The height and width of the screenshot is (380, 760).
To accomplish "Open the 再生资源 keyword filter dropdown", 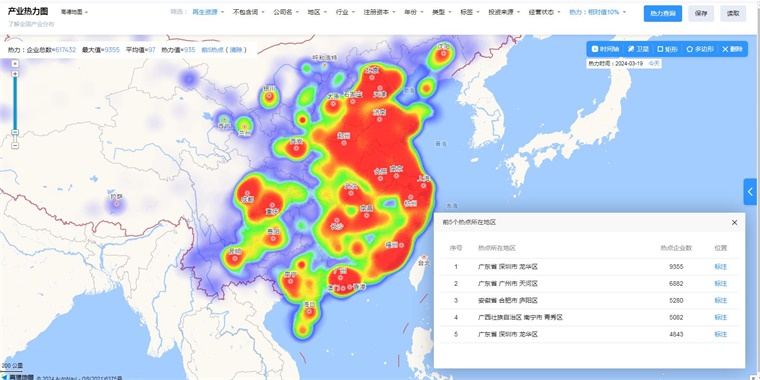I will pos(208,12).
